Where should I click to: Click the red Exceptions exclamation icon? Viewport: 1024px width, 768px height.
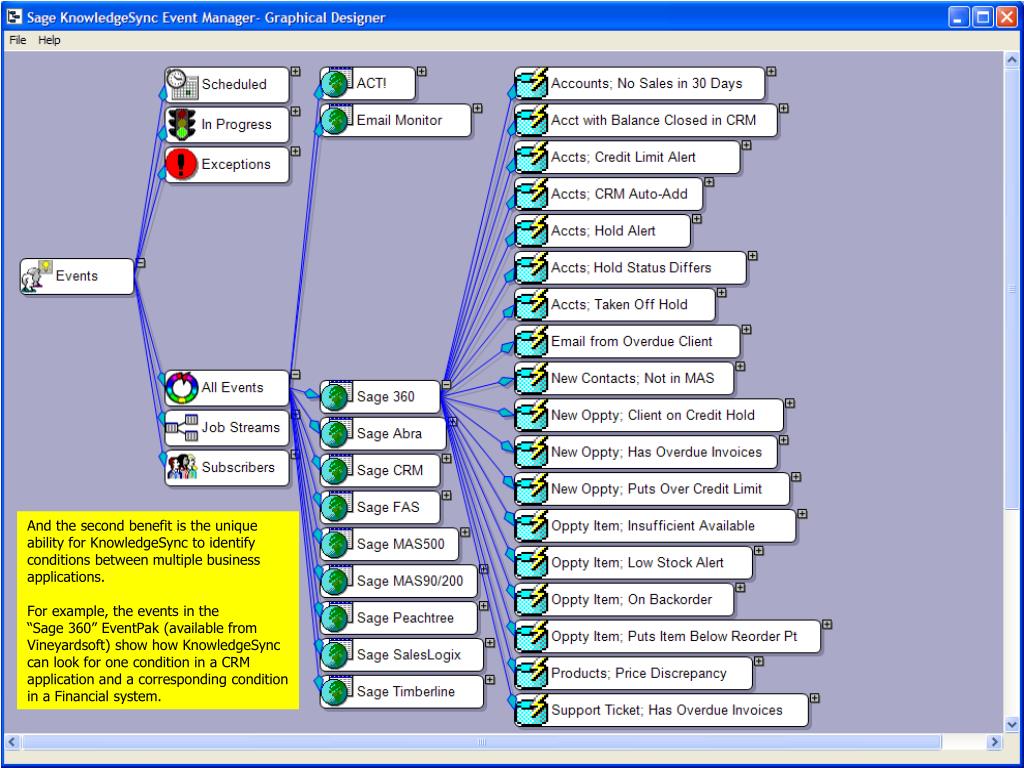tap(182, 164)
